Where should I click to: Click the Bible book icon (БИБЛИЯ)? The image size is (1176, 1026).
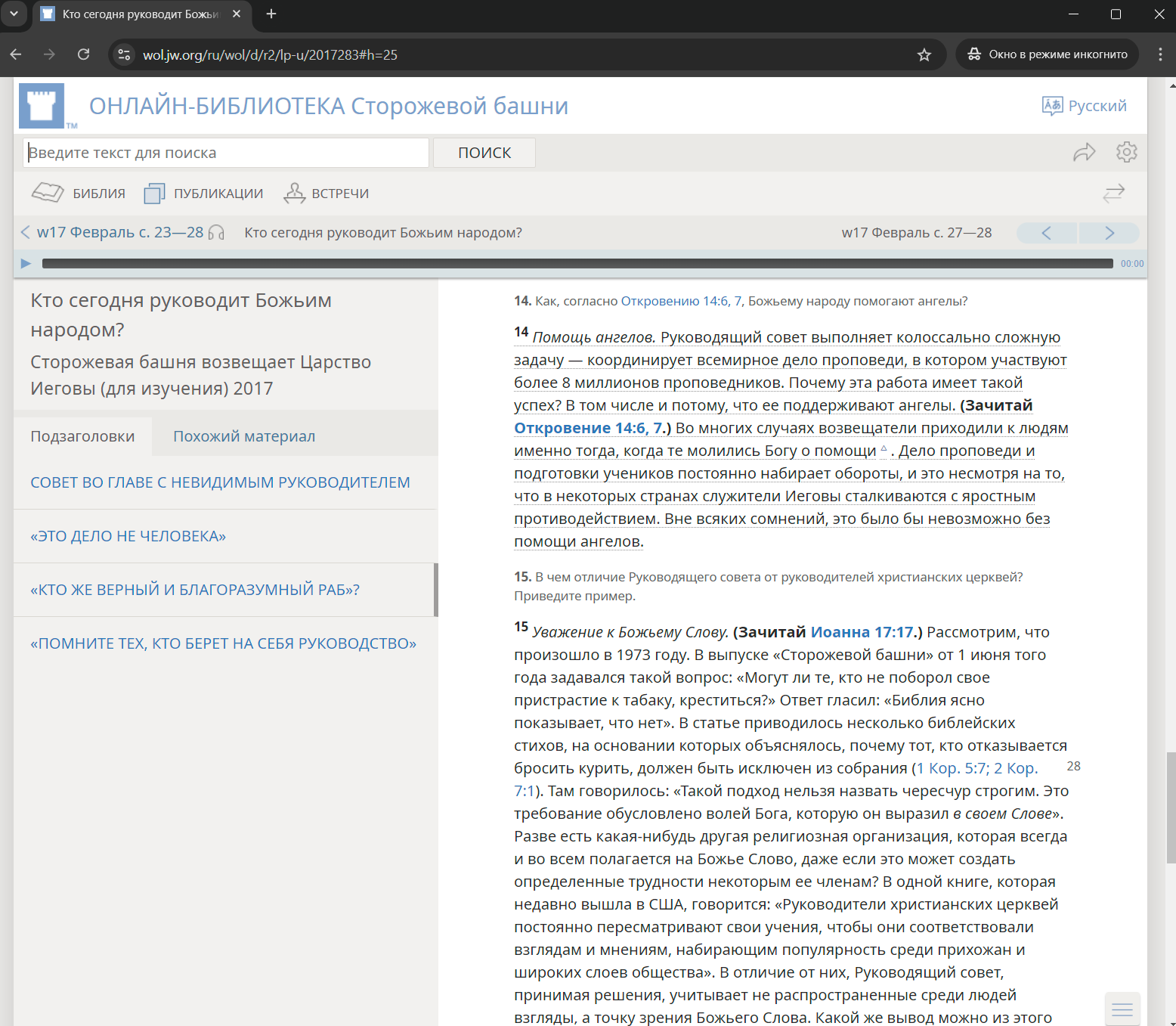coord(48,193)
